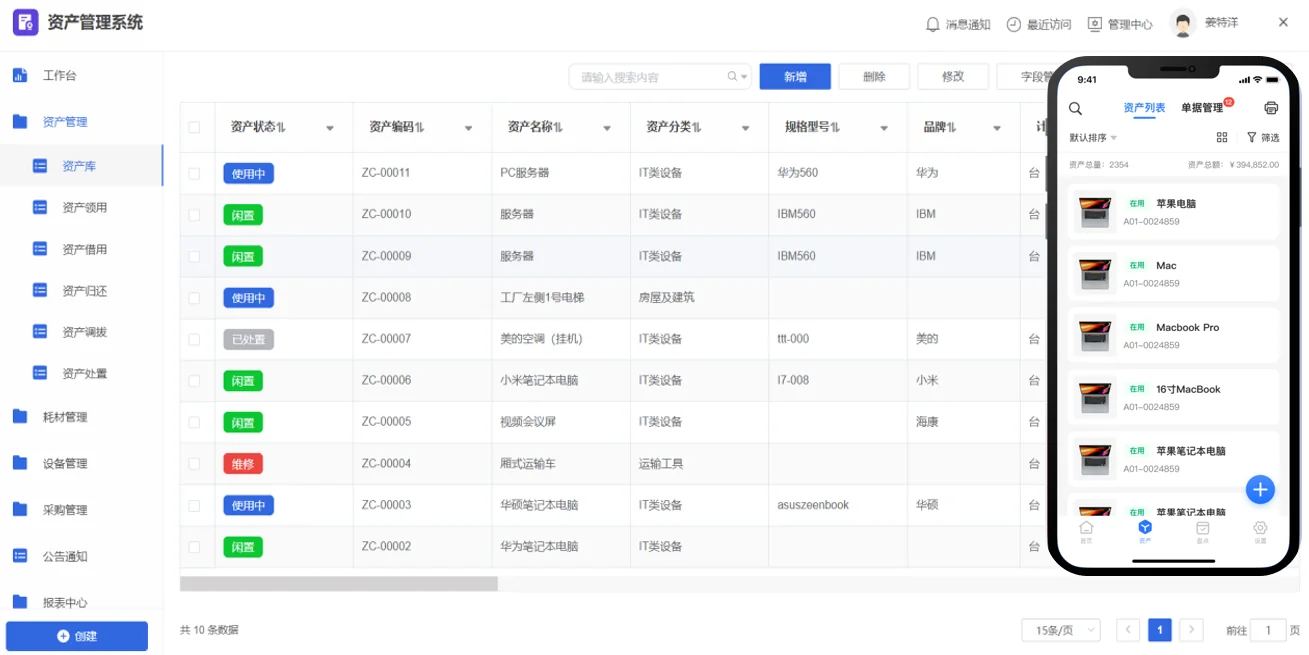Tap the printer icon on the phone

coord(1271,108)
